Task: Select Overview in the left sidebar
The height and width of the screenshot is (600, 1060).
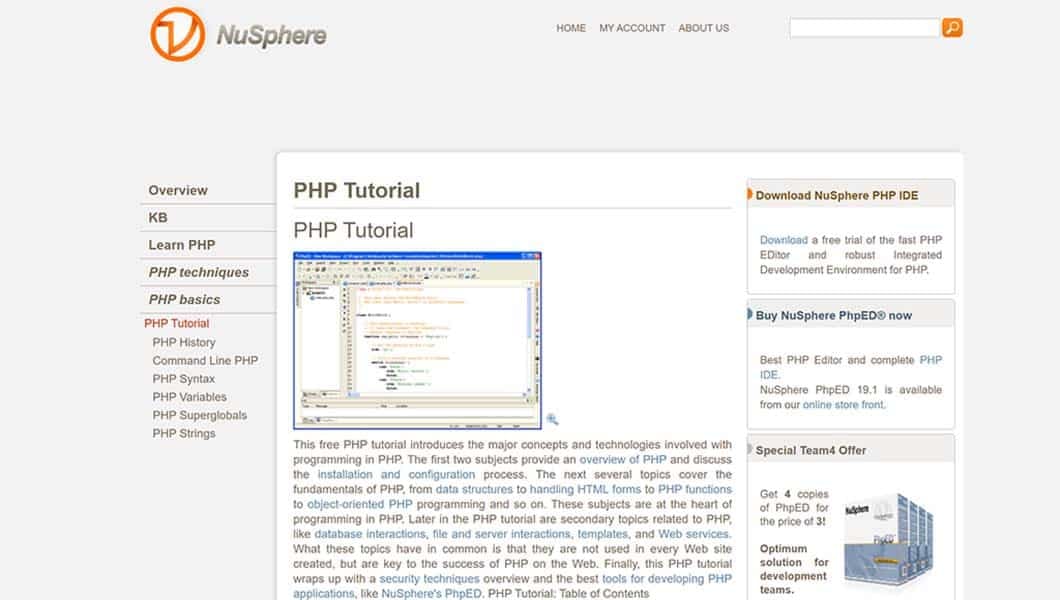Action: 178,191
